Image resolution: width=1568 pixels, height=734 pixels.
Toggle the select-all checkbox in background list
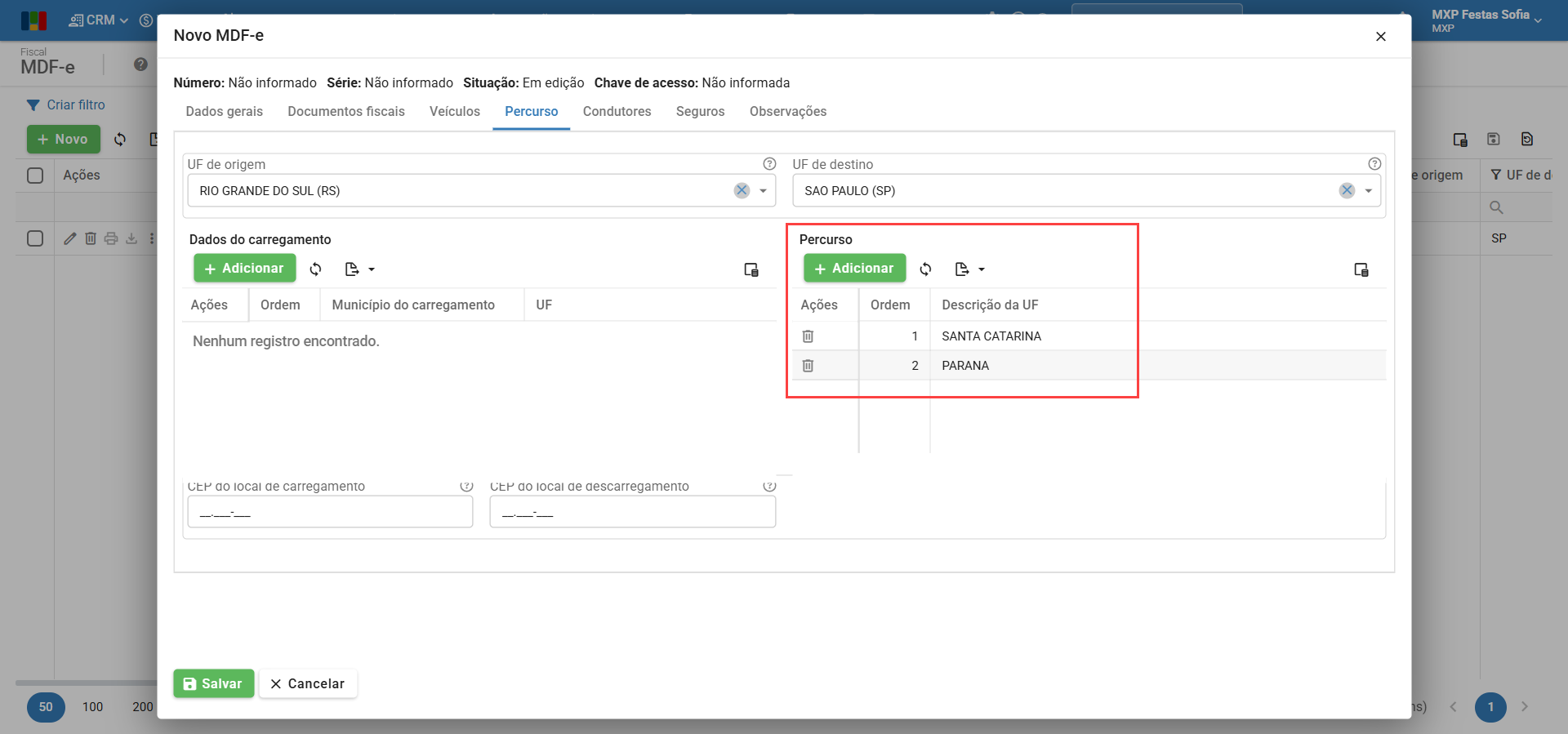coord(35,176)
